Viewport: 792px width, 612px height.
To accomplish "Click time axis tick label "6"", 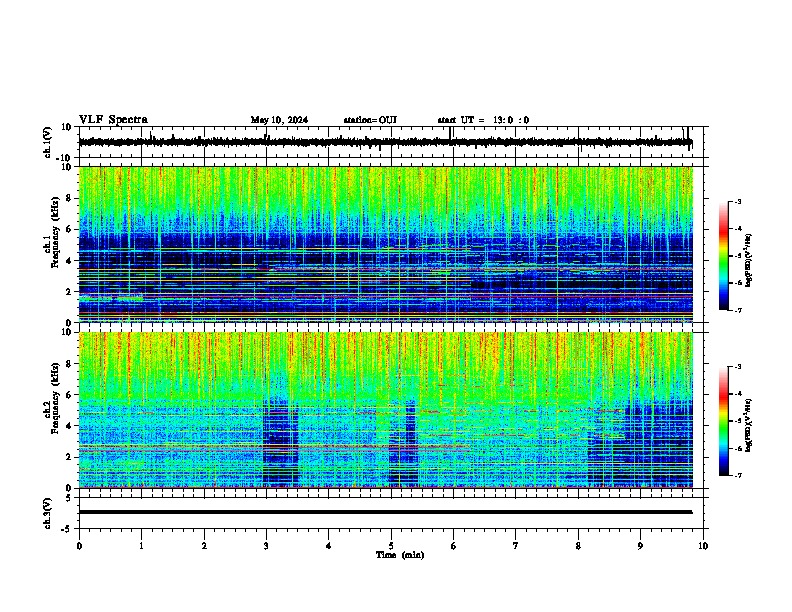I will pyautogui.click(x=454, y=546).
